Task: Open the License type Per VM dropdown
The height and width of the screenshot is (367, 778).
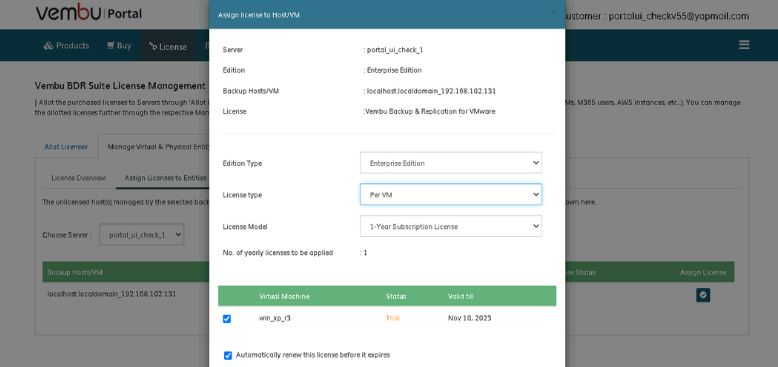Action: 451,194
